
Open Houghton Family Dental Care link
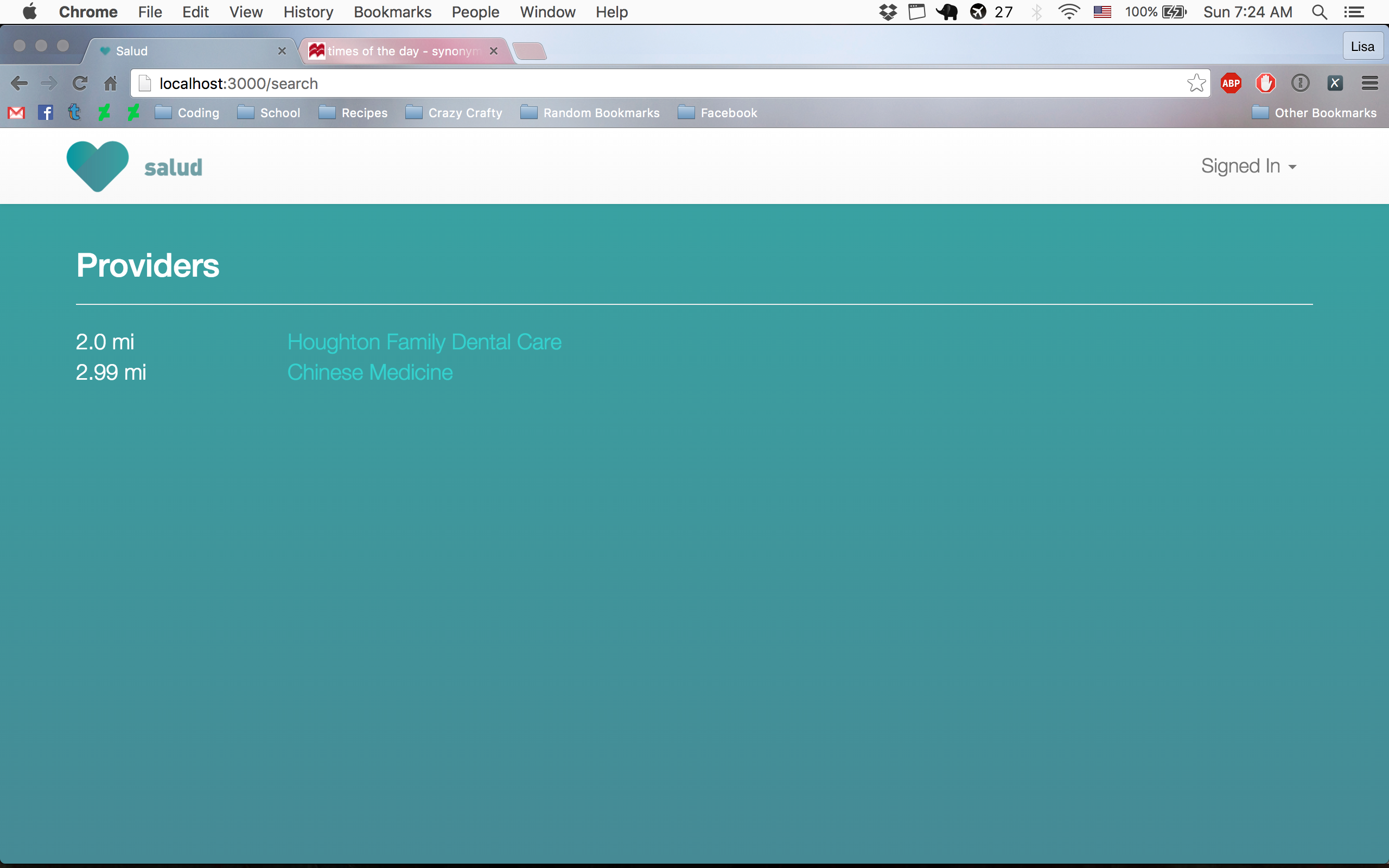(424, 342)
